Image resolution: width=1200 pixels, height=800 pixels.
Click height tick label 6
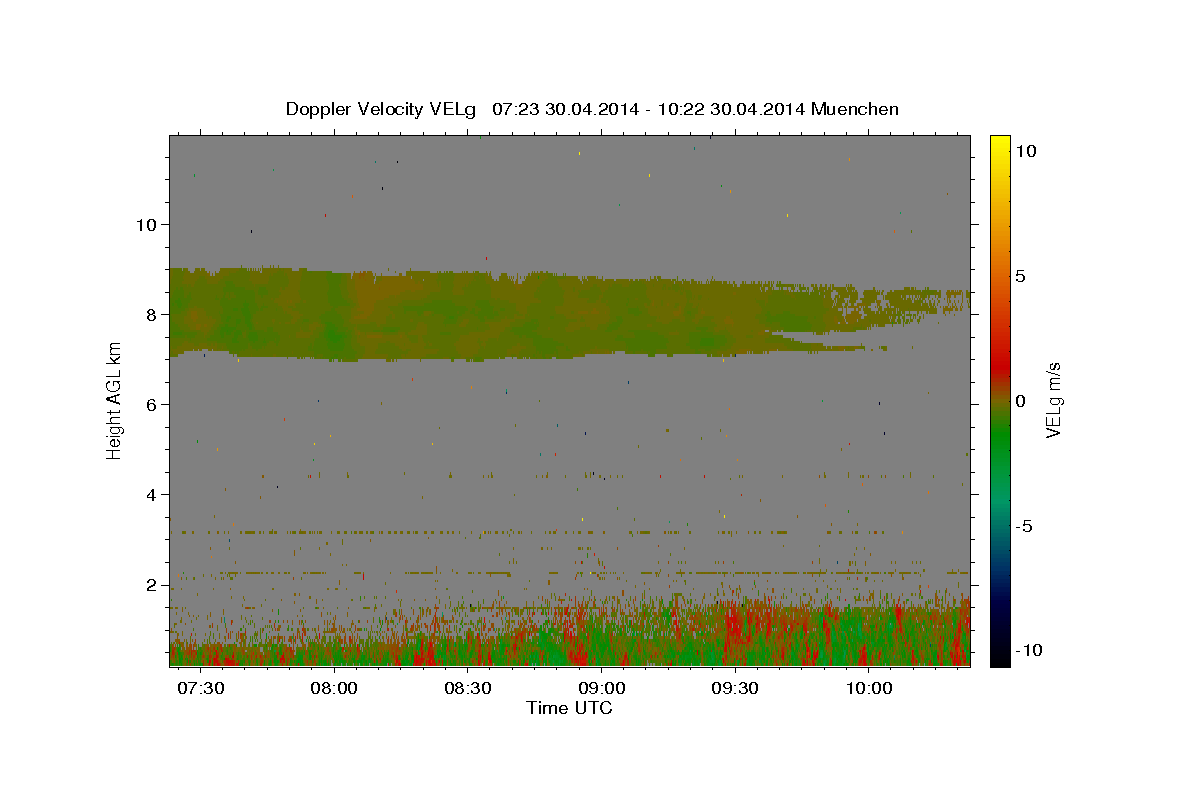pyautogui.click(x=152, y=404)
